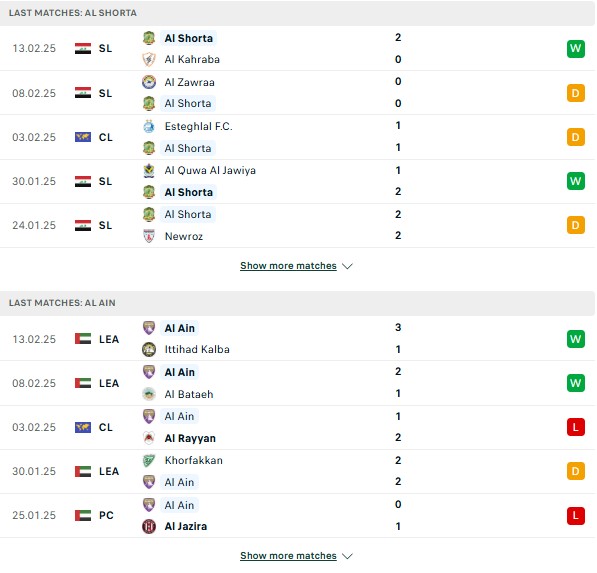Click the green W badge for 13.02.25 Al Shorta
This screenshot has height=573, width=597.
pyautogui.click(x=575, y=48)
